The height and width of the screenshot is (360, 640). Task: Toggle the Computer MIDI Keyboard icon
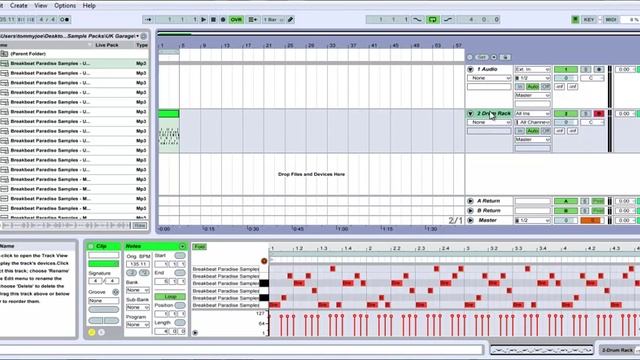tap(575, 20)
